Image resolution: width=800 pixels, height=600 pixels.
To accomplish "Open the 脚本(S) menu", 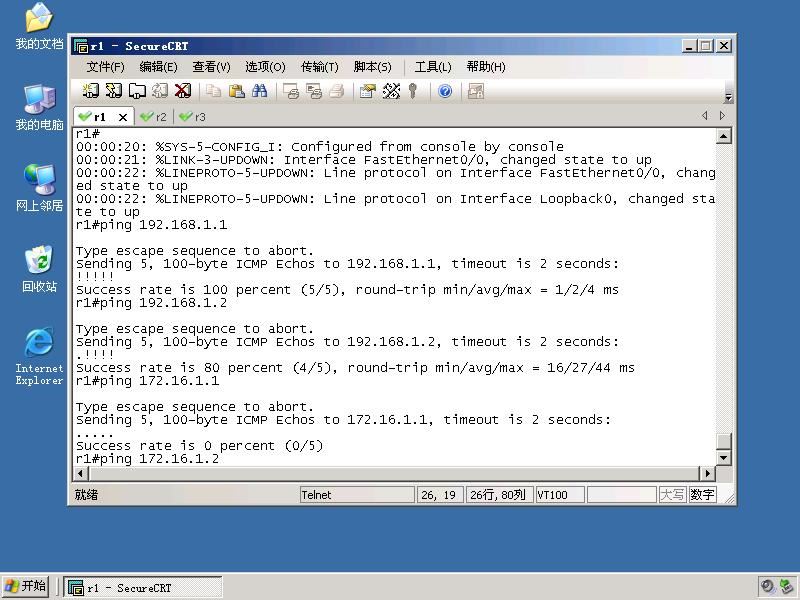I will (372, 67).
